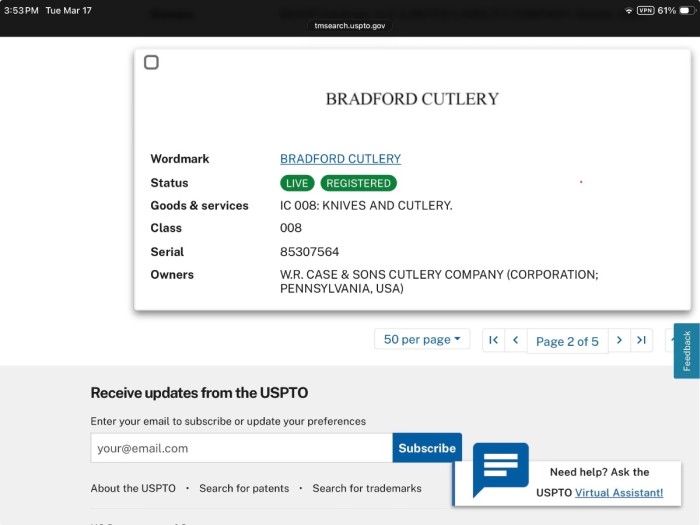700x525 pixels.
Task: Jump to the last results page
Action: click(642, 341)
